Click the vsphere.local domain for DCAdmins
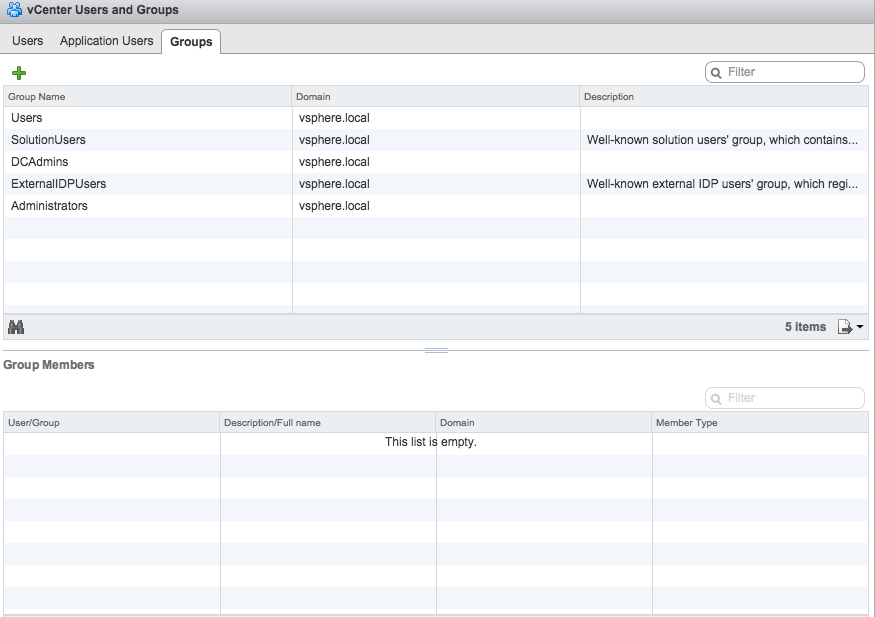Image resolution: width=875 pixels, height=617 pixels. 334,162
